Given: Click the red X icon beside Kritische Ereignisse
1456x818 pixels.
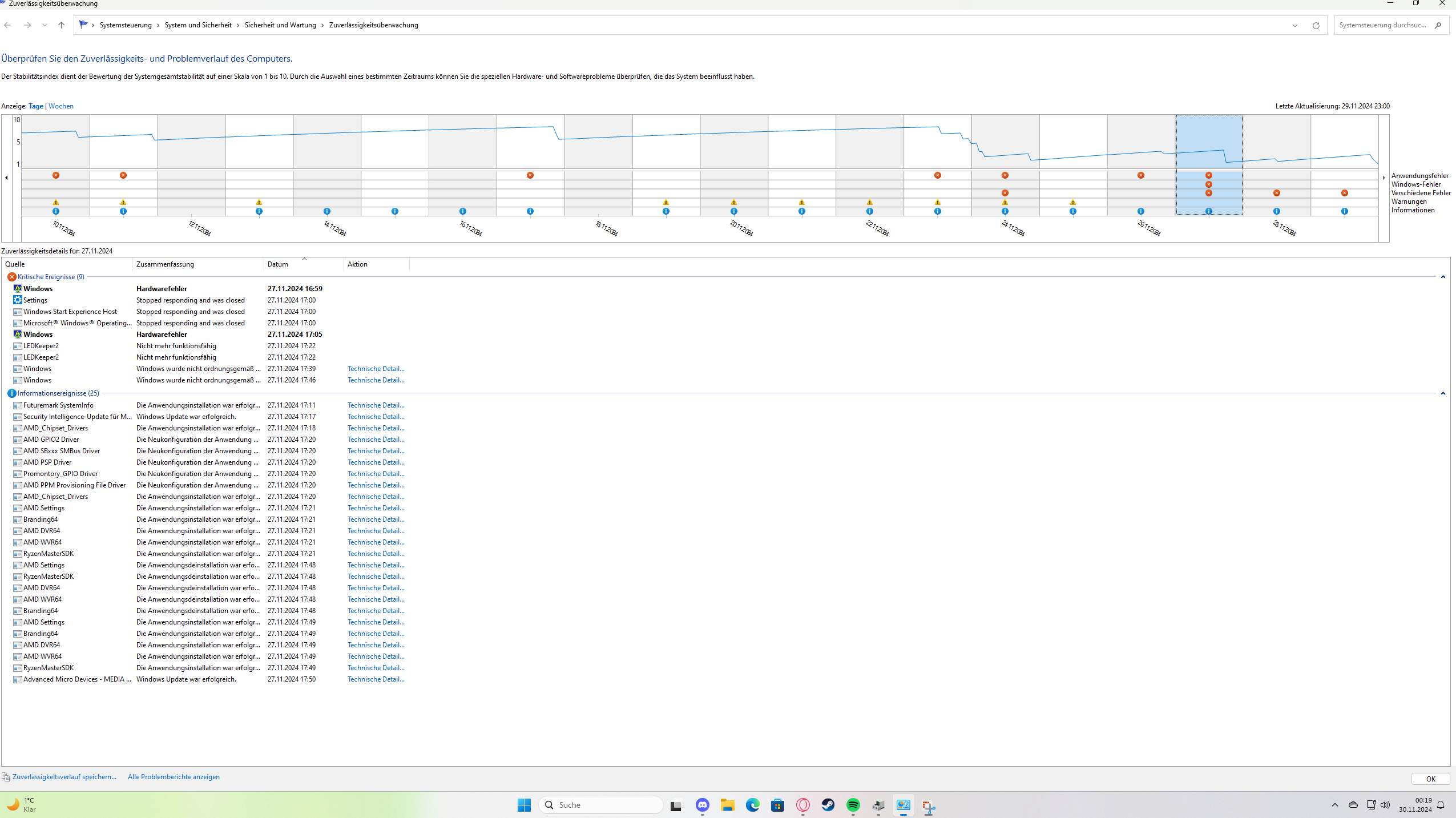Looking at the screenshot, I should tap(11, 276).
